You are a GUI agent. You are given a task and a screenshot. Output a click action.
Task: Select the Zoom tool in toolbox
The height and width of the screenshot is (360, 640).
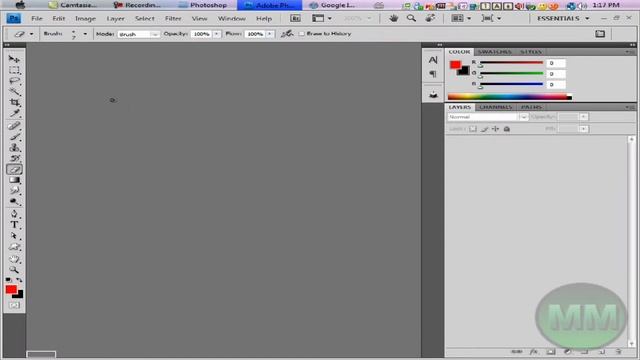pyautogui.click(x=14, y=269)
